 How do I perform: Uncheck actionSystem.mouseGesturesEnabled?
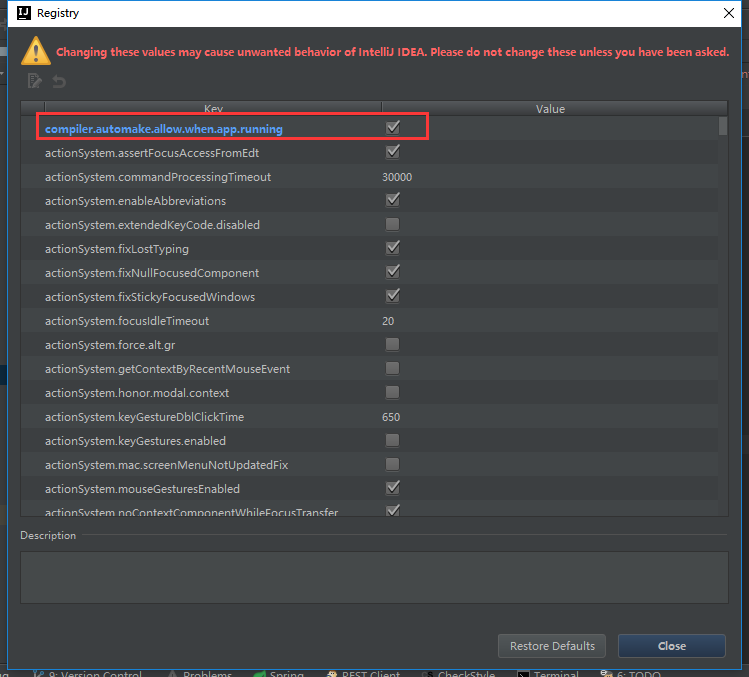click(393, 488)
